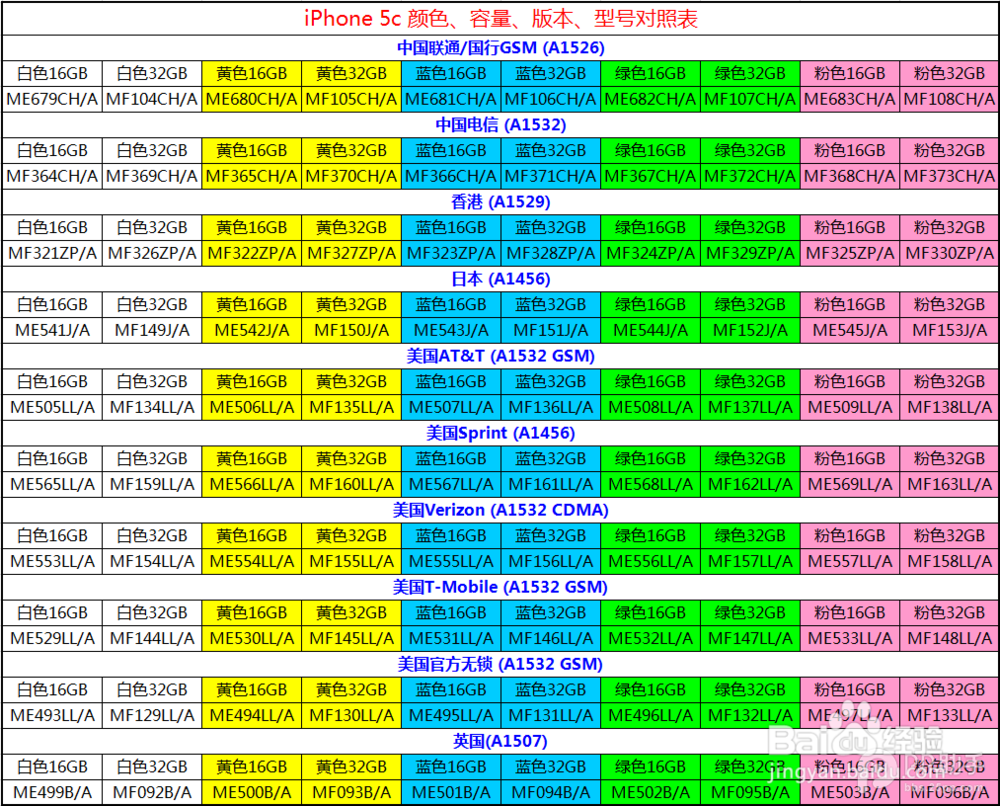The width and height of the screenshot is (1000, 806).
Task: Select the 美国T-Mobile (A1532 GSM) header
Action: [501, 587]
